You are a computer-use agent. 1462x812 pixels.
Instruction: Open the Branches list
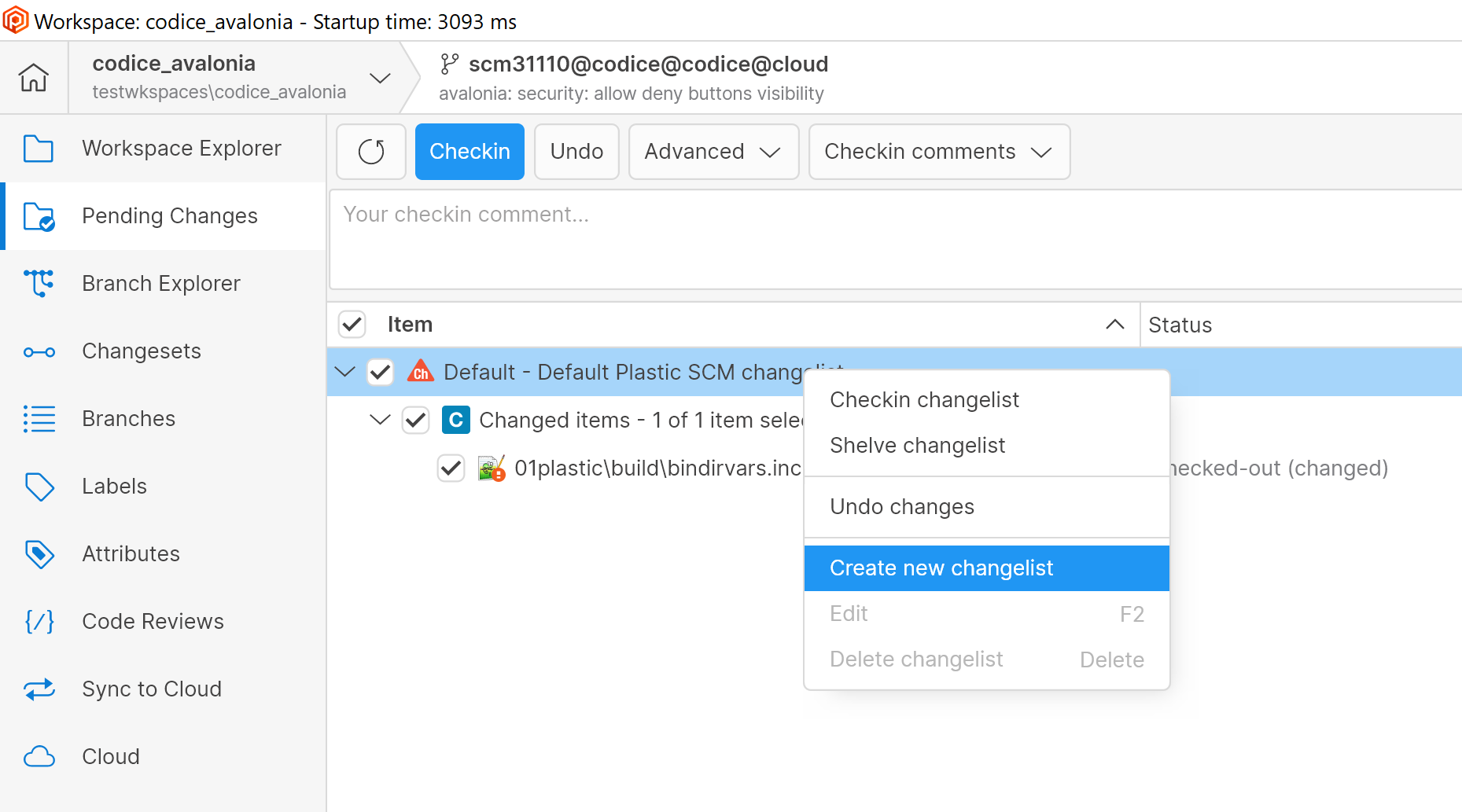pos(128,418)
